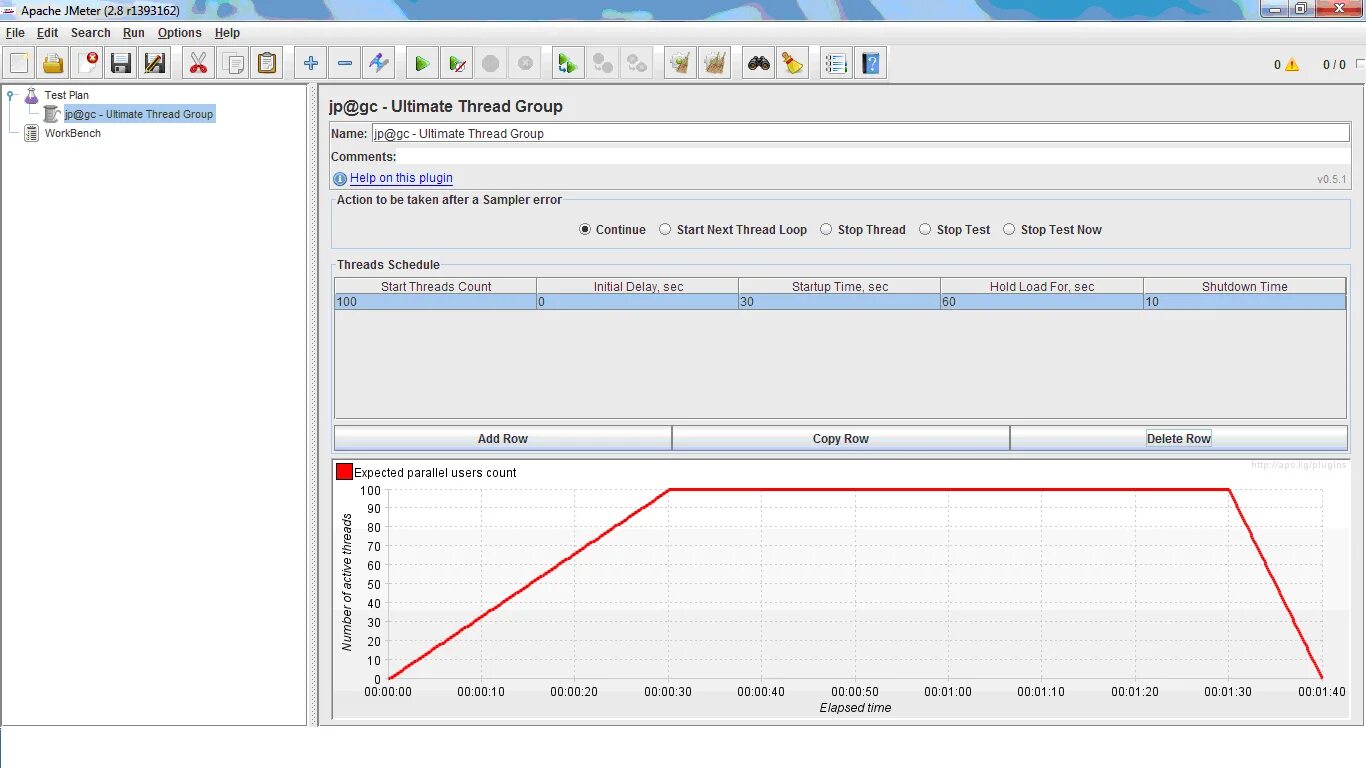
Task: Click the Paste clipboard icon
Action: [267, 64]
